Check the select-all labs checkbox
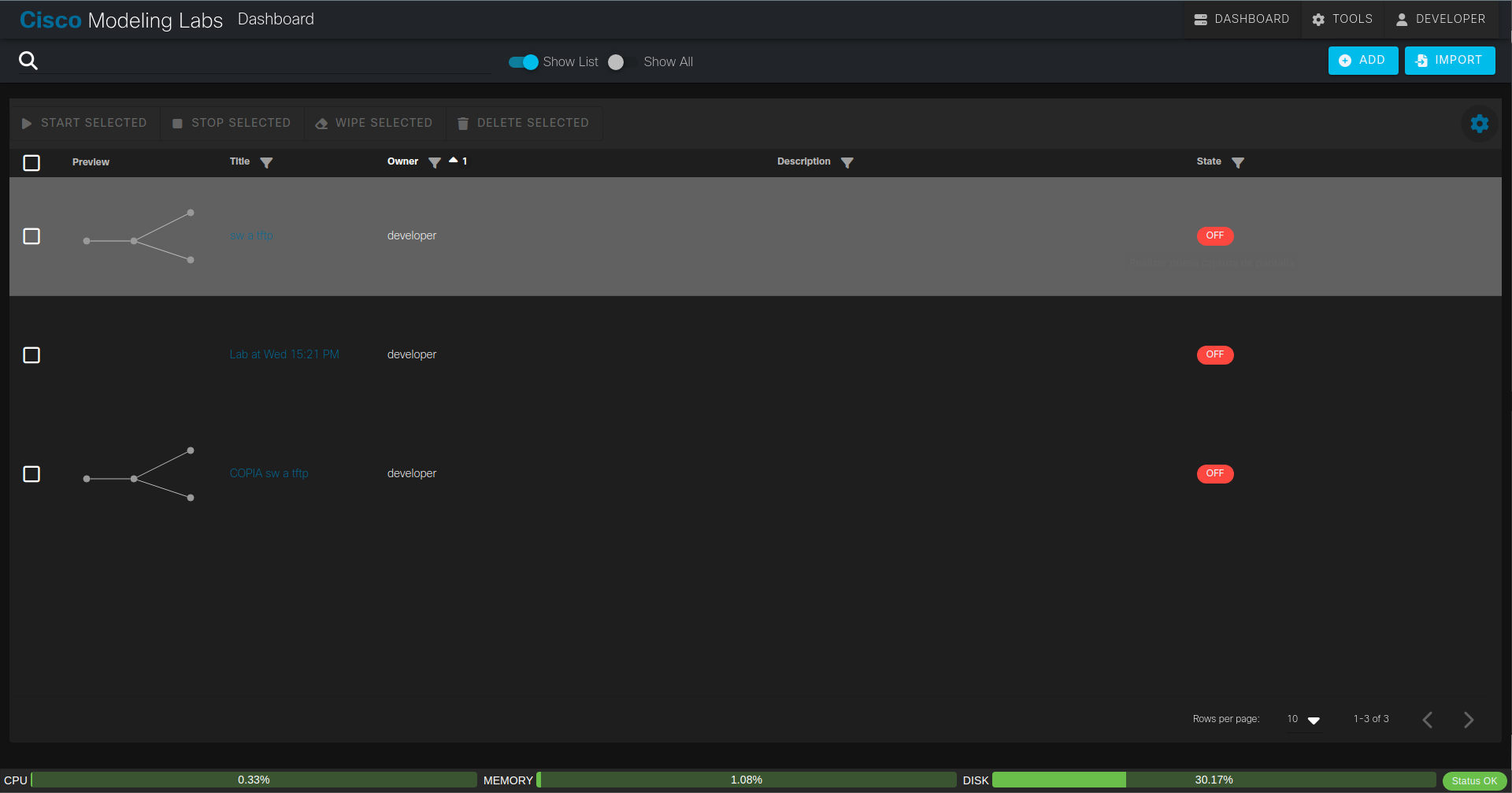 point(31,163)
